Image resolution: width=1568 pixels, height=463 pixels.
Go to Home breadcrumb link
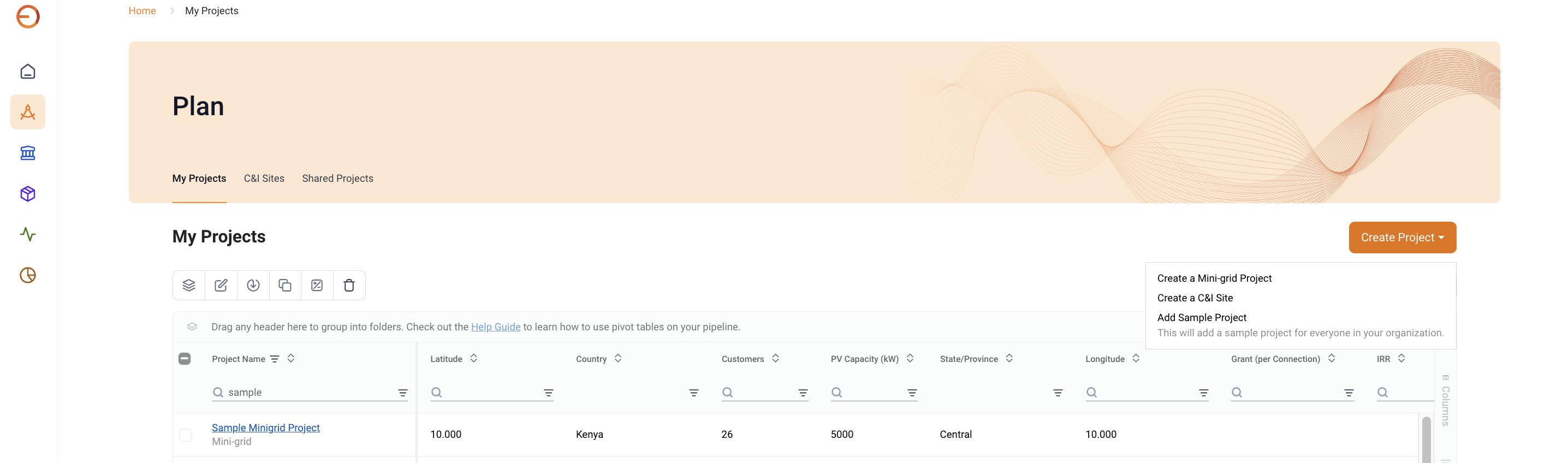(x=142, y=11)
